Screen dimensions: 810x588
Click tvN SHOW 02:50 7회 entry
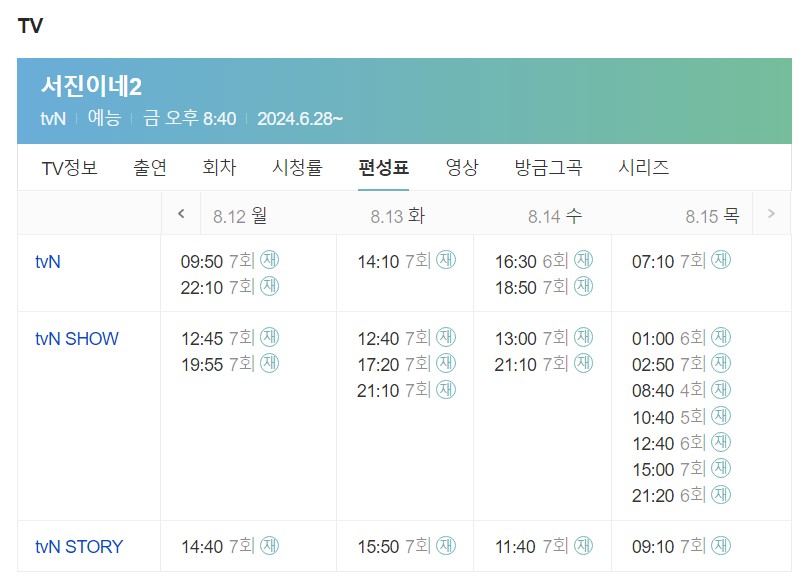[681, 364]
